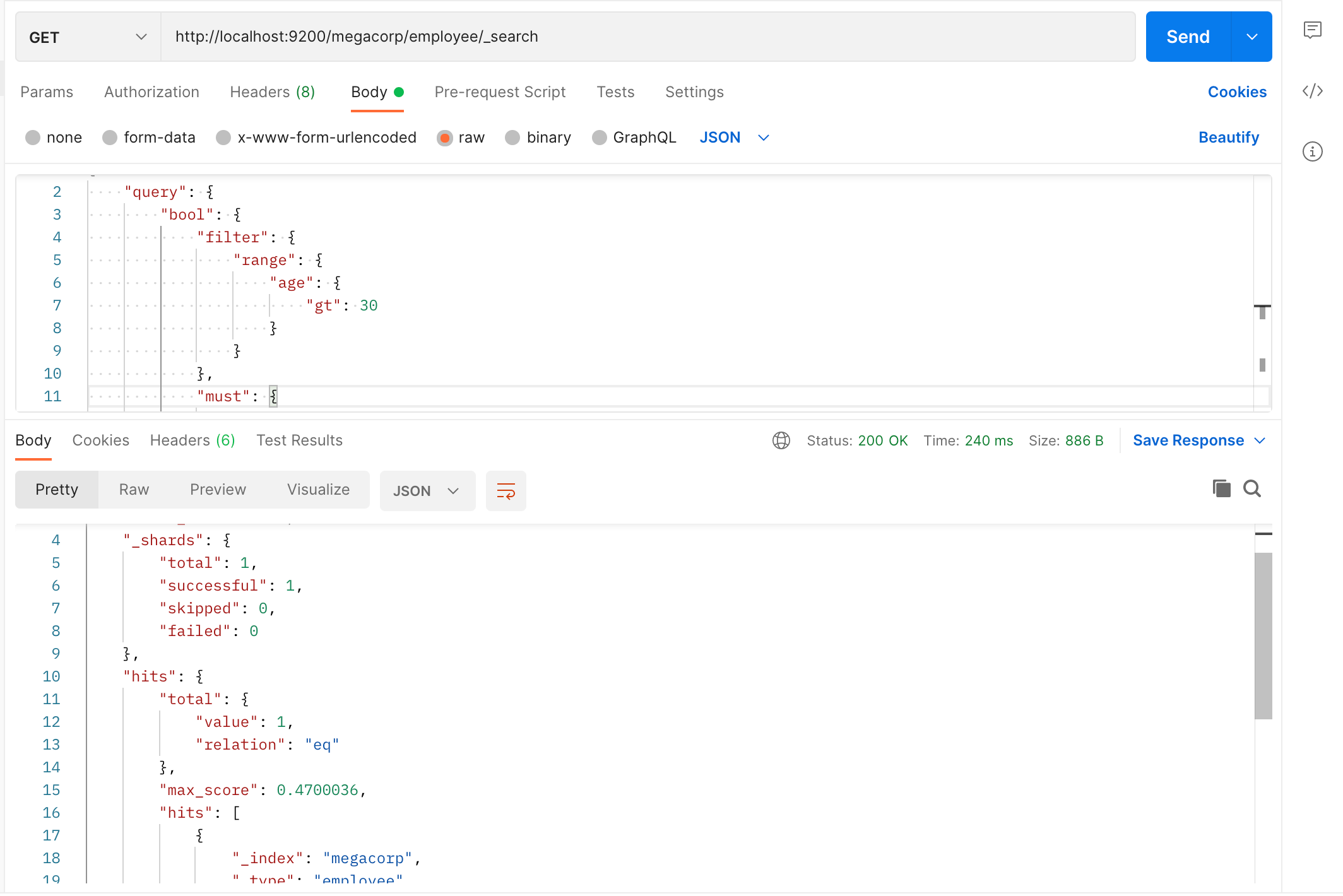This screenshot has height=896, width=1343.
Task: Click the network globe icon
Action: [x=781, y=440]
